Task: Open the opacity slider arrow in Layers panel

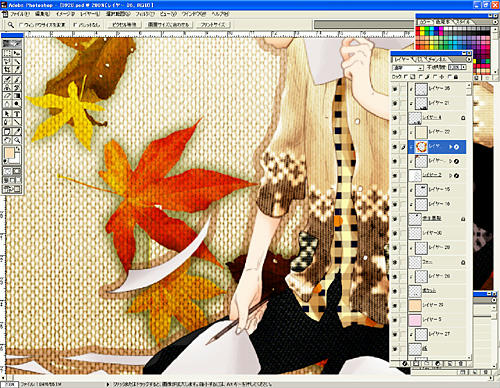Action: tap(463, 67)
